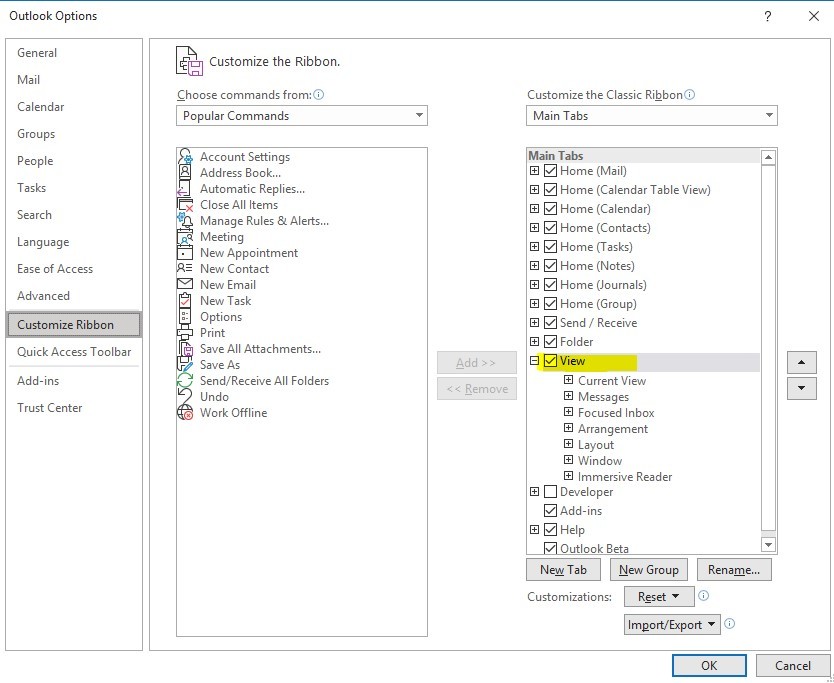The image size is (834, 683).
Task: Click the New Group button
Action: tap(648, 570)
